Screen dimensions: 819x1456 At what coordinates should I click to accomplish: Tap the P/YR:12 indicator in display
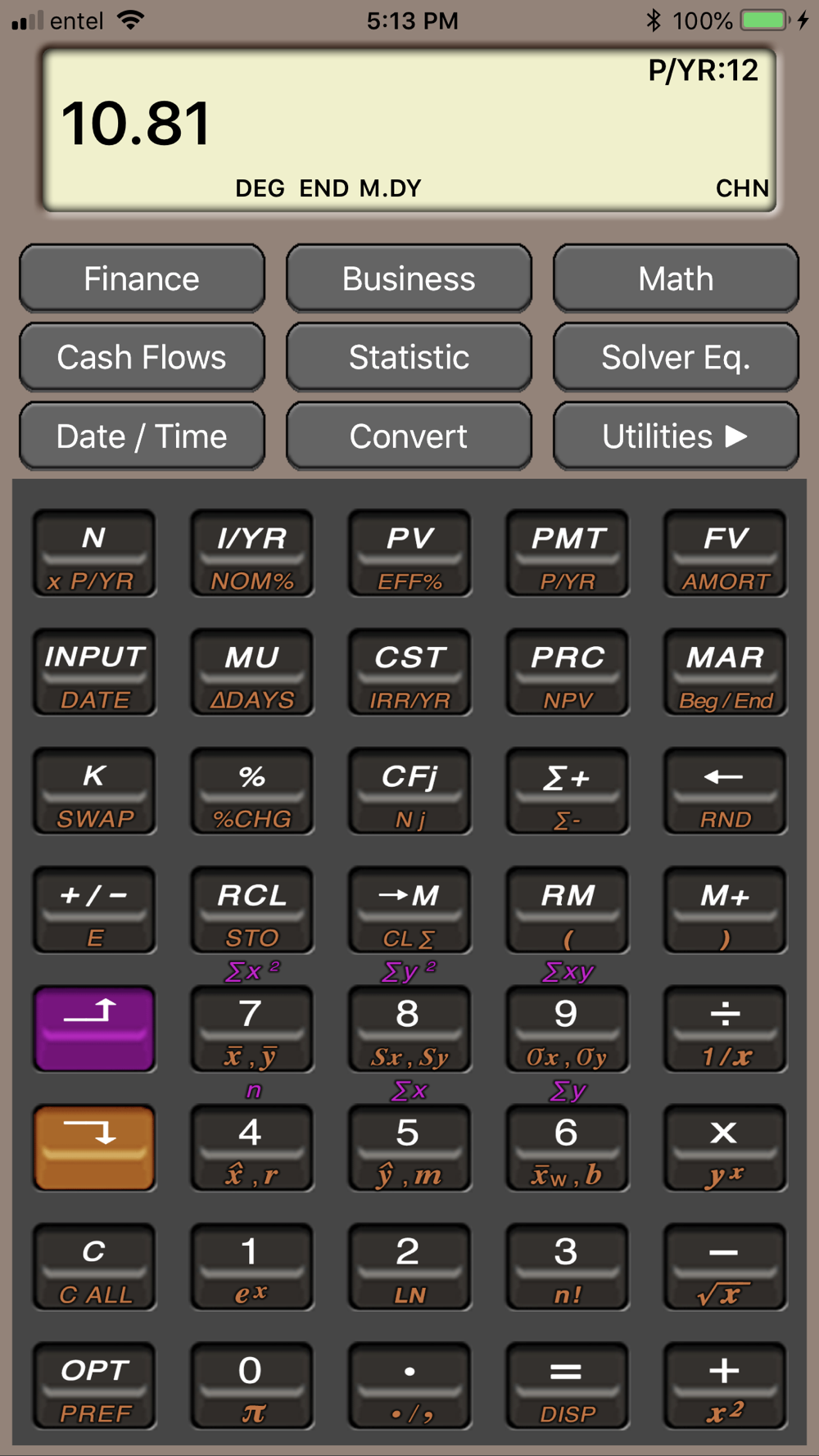tap(703, 71)
